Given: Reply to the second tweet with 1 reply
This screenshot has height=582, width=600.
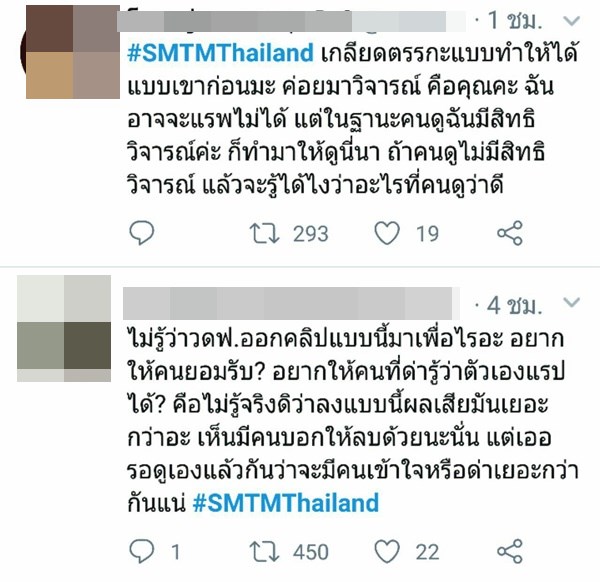Looking at the screenshot, I should click(142, 551).
